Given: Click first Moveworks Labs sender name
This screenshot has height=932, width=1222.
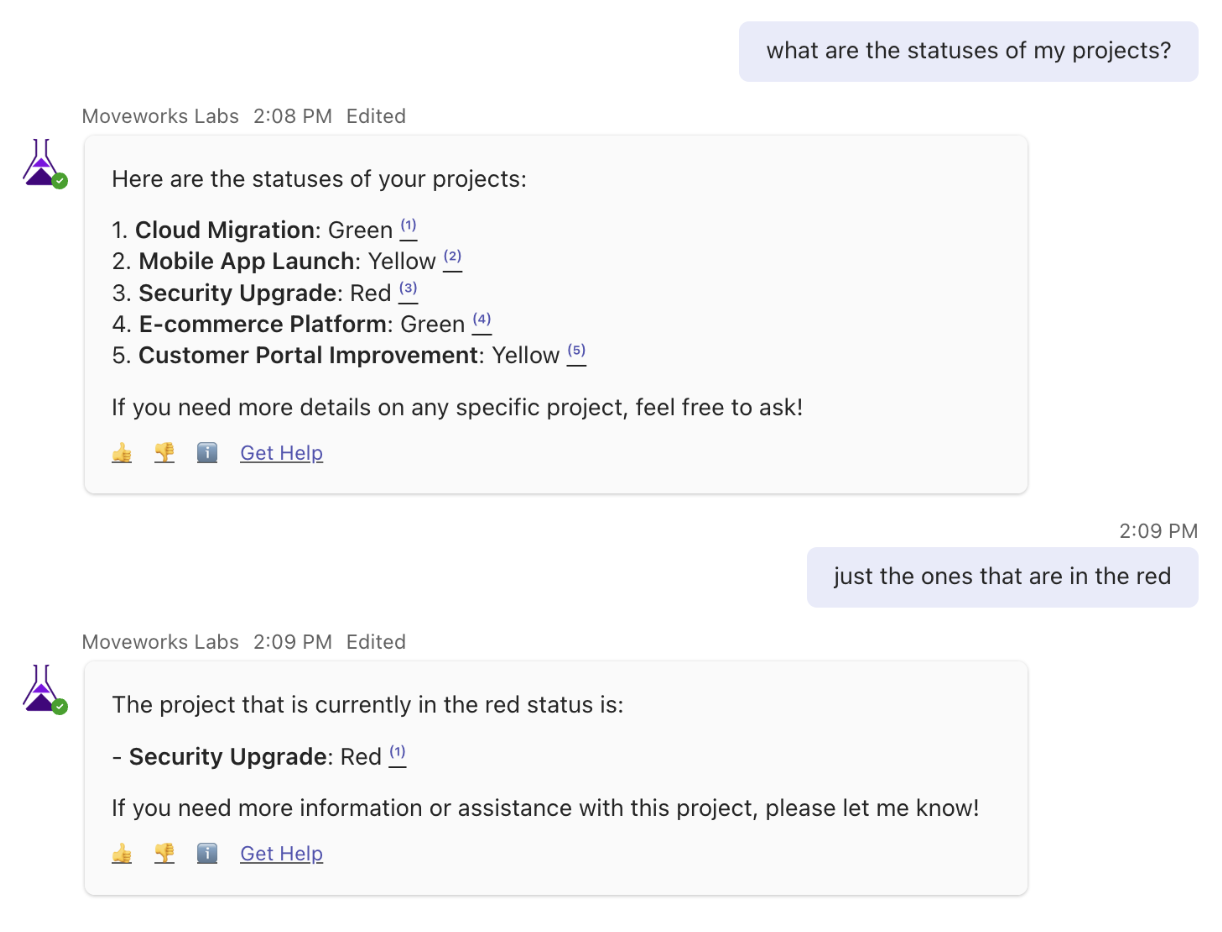Looking at the screenshot, I should coord(160,116).
